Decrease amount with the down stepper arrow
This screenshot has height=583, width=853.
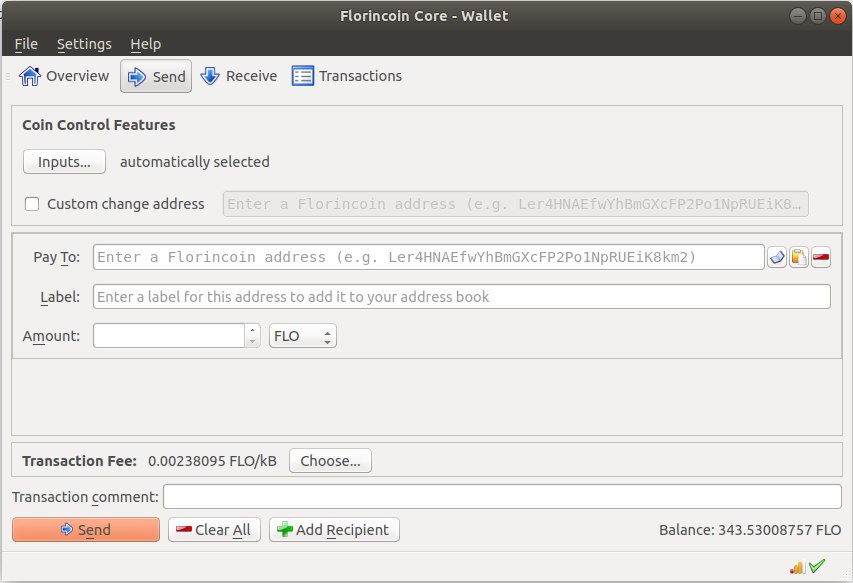pyautogui.click(x=252, y=342)
